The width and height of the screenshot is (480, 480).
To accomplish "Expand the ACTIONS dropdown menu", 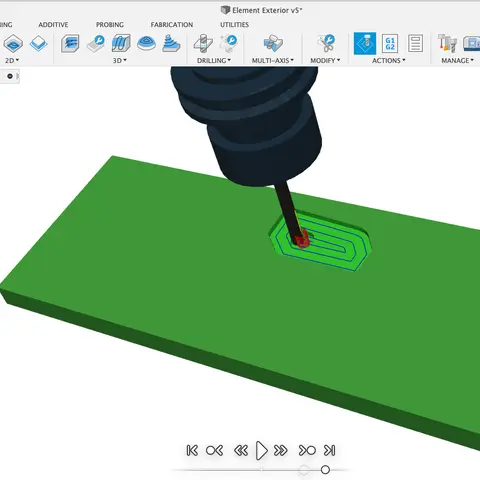I will pos(389,60).
